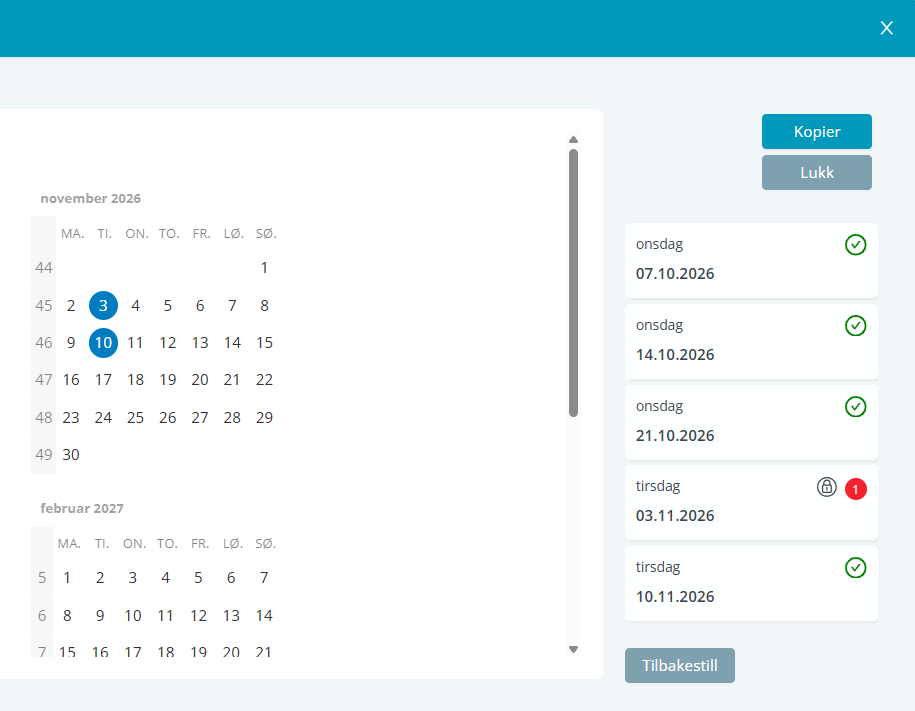
Task: Select February 9 in the 2027 calendar
Action: [100, 615]
